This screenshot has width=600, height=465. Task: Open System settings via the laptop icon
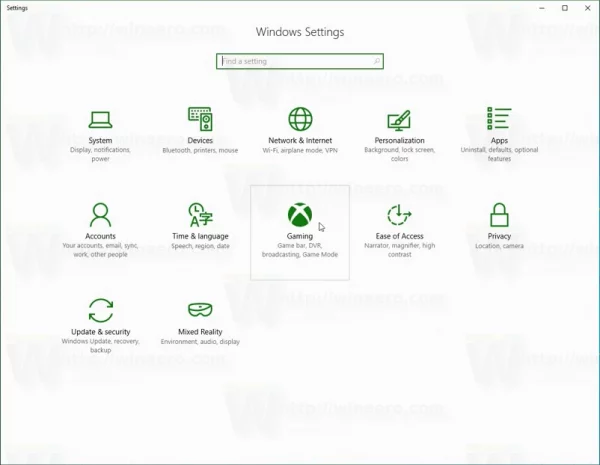pos(100,120)
